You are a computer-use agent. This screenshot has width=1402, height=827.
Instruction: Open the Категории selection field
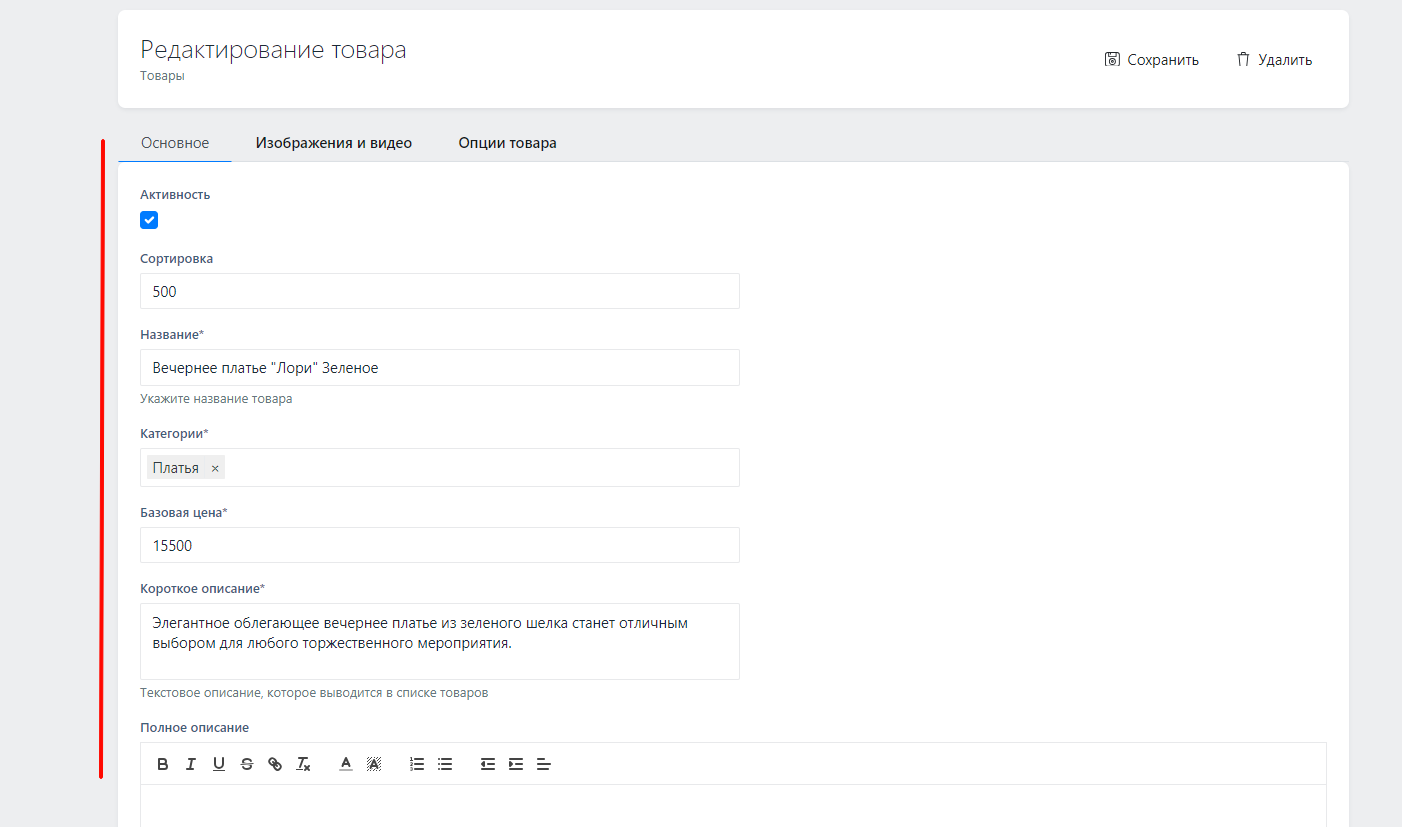click(480, 468)
